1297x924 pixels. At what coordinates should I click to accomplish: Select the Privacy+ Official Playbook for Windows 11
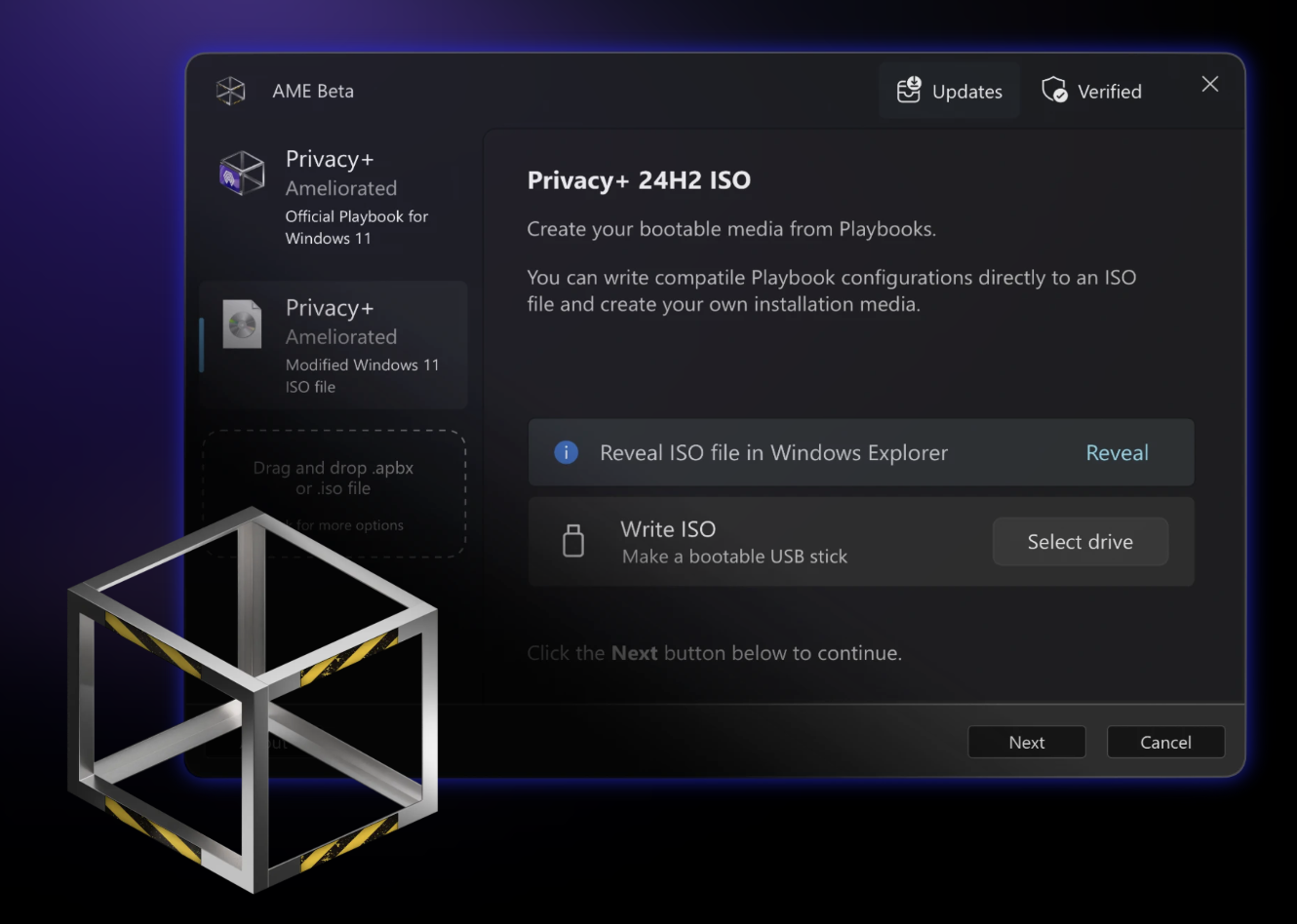coord(334,198)
